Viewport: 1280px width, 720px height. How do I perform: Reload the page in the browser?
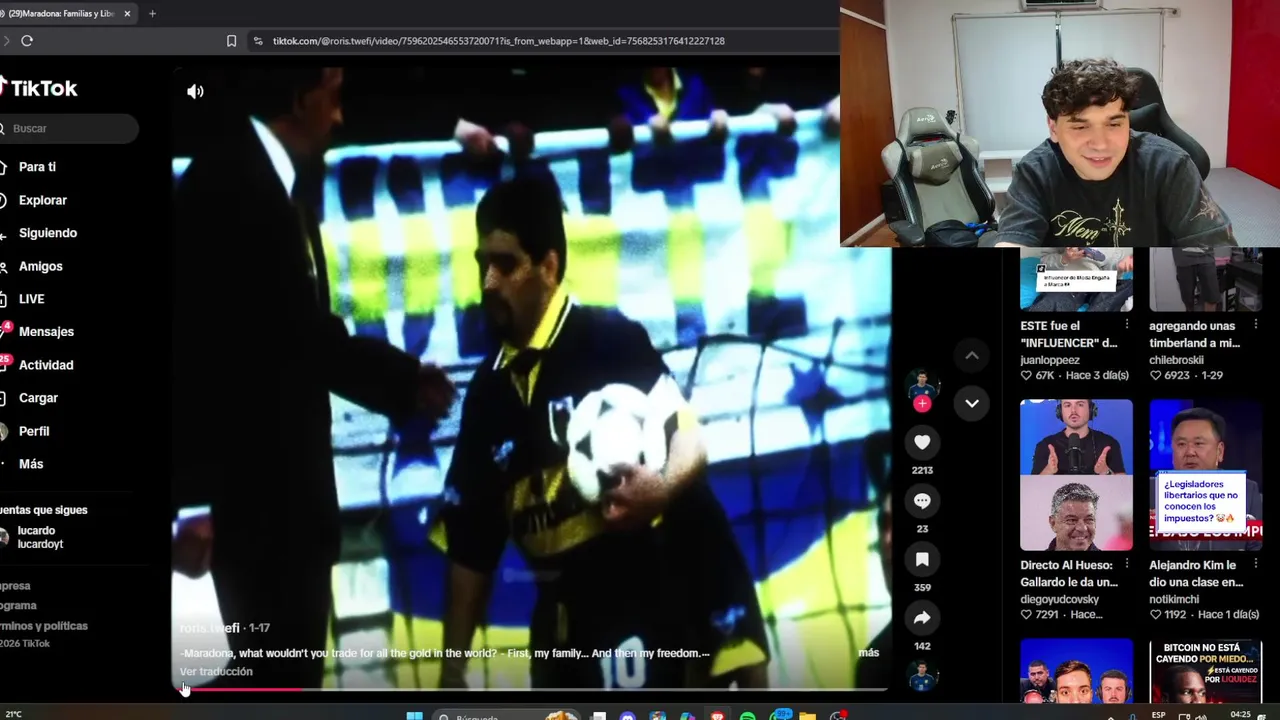click(x=27, y=41)
